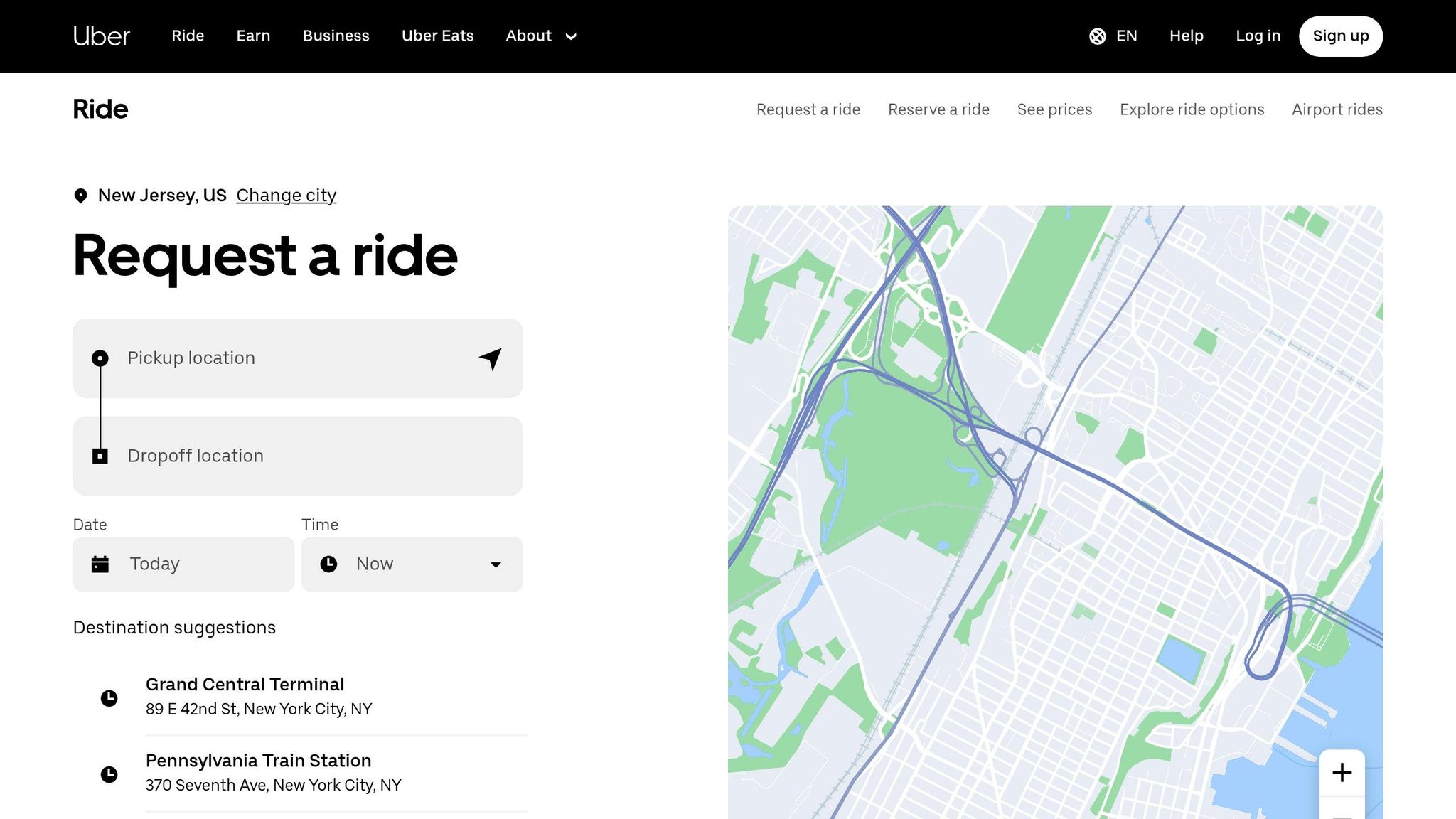This screenshot has width=1456, height=819.
Task: Expand the About menu
Action: click(x=541, y=36)
